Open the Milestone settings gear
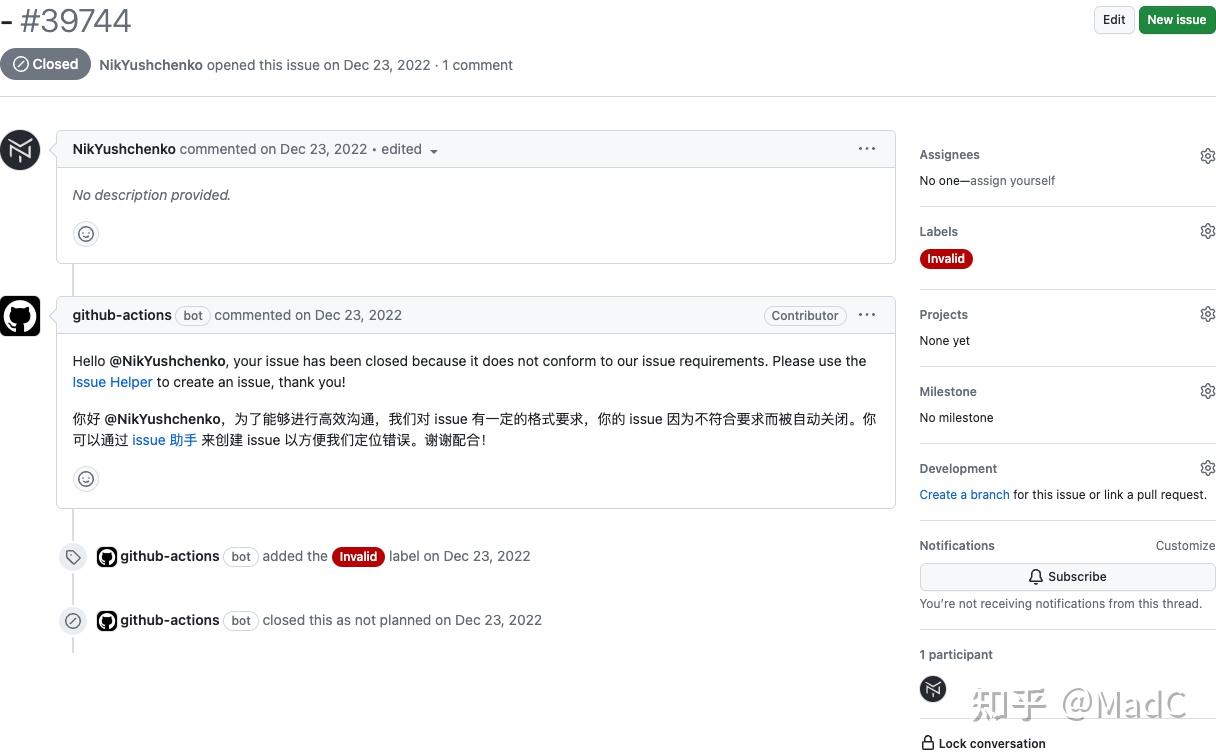The height and width of the screenshot is (753, 1216). tap(1207, 391)
